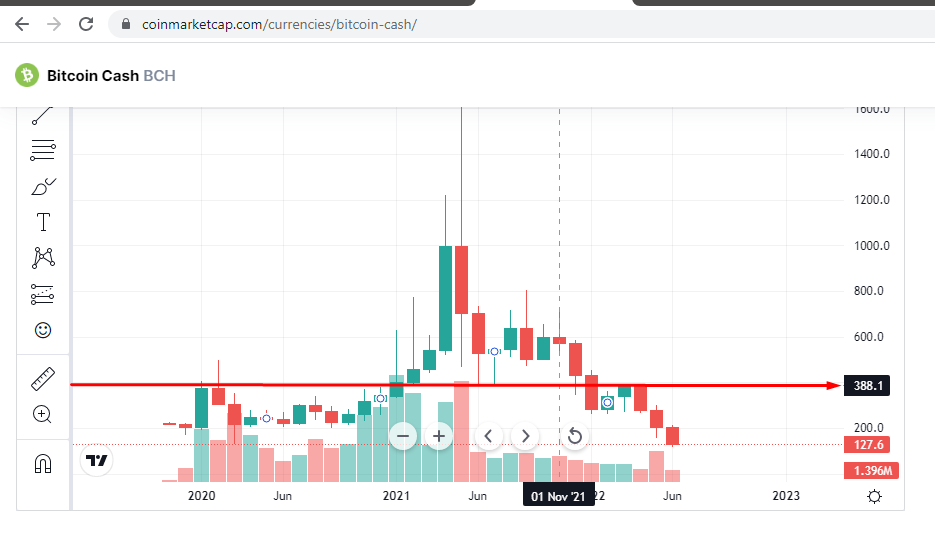Zoom out chart with minus button

(403, 436)
